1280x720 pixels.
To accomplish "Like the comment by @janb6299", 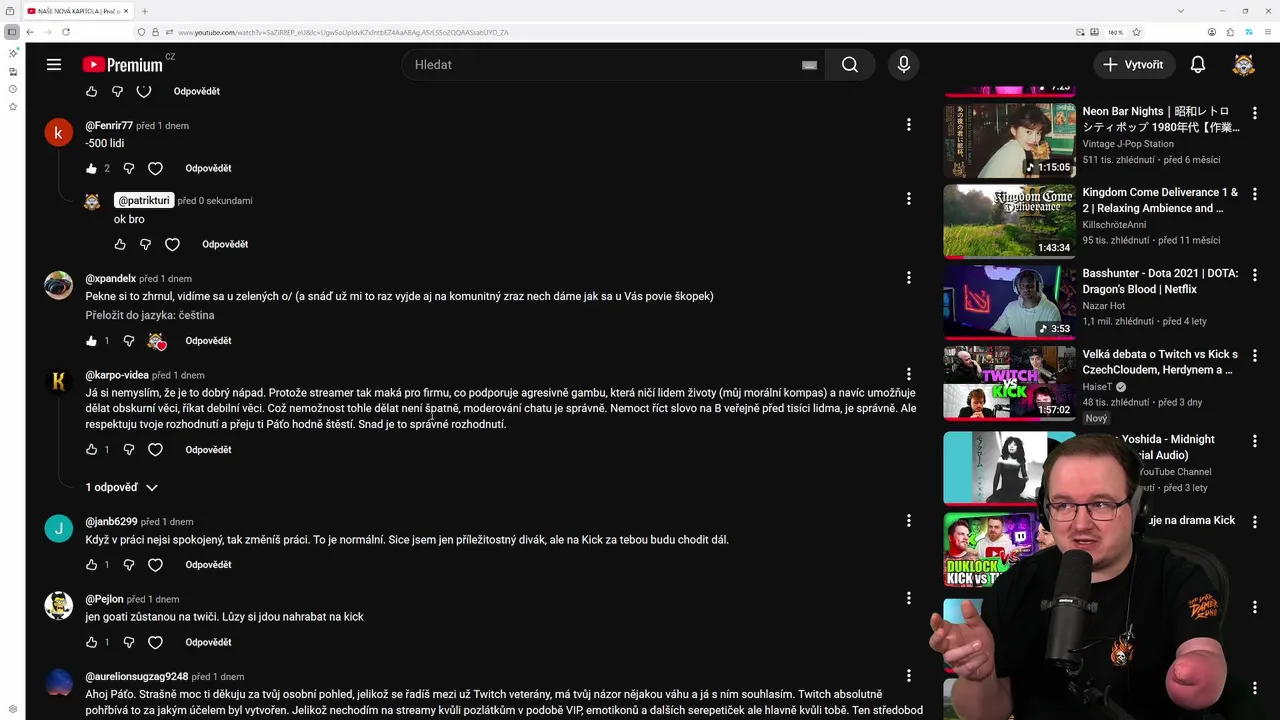I will click(92, 565).
